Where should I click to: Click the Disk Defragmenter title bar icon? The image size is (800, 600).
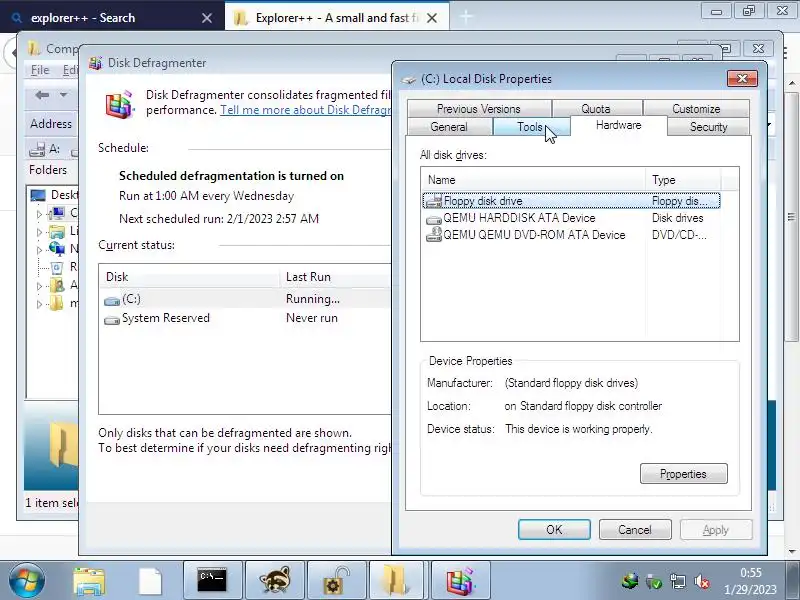tap(95, 63)
